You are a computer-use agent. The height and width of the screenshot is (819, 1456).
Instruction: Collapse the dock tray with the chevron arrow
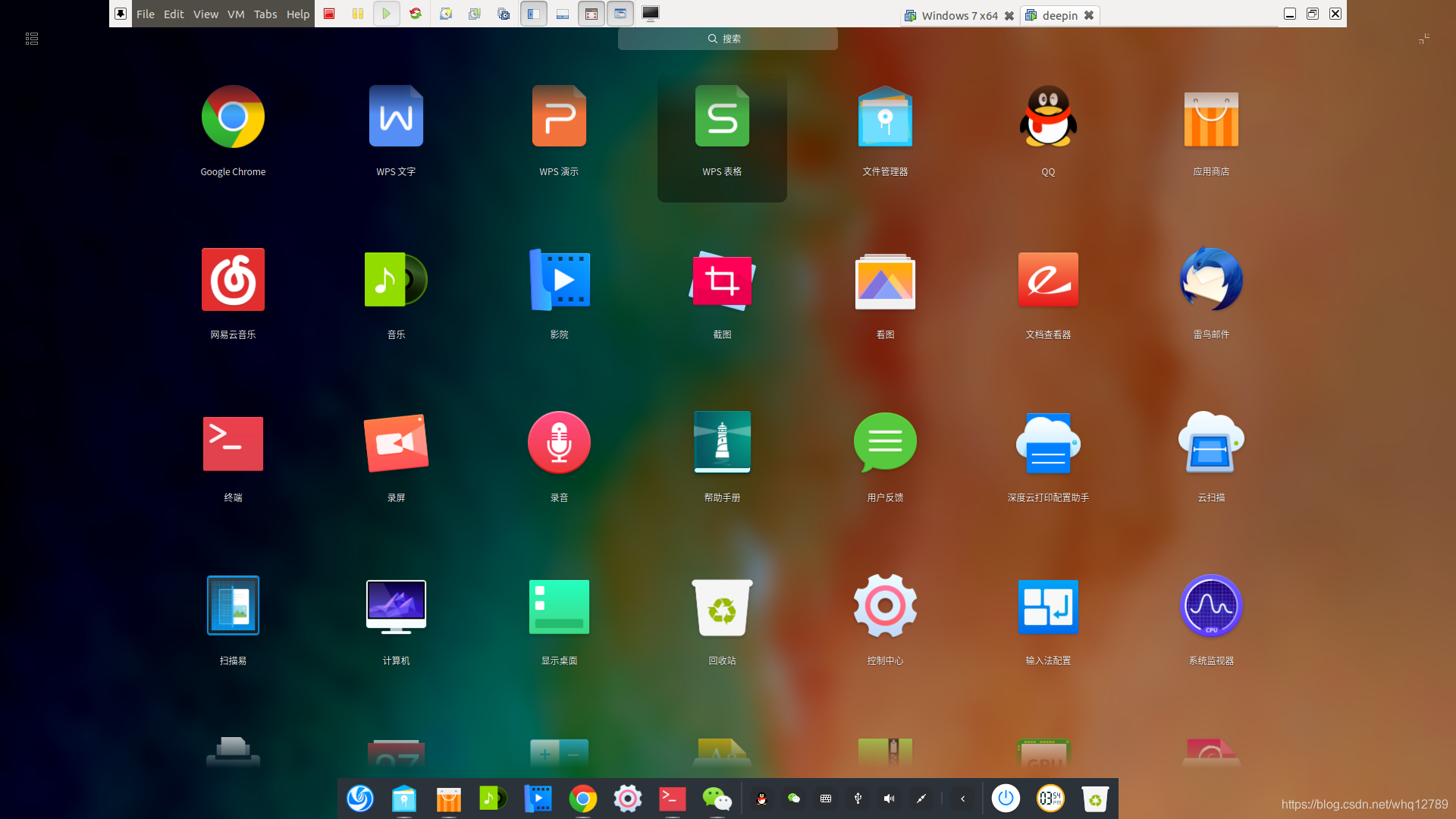coord(963,799)
